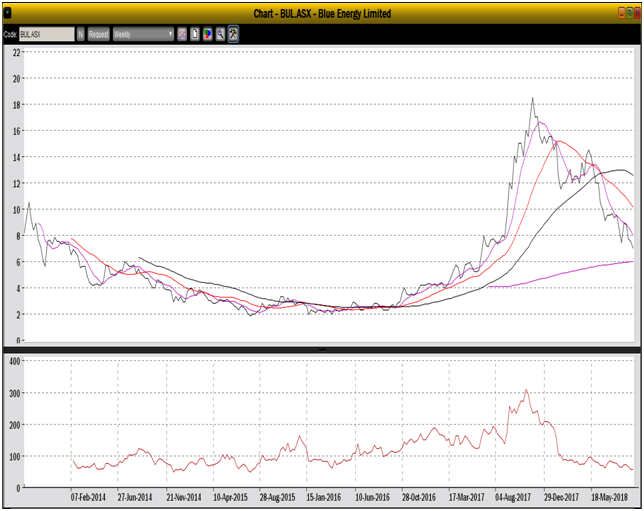The image size is (644, 511).
Task: Click the 29-Dec-2017 date label
Action: coord(561,497)
